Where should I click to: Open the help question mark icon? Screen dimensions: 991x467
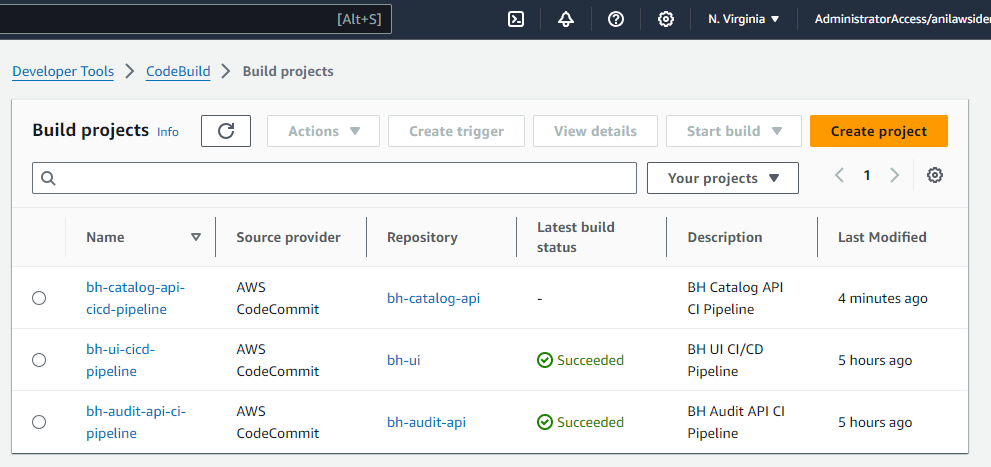click(616, 19)
